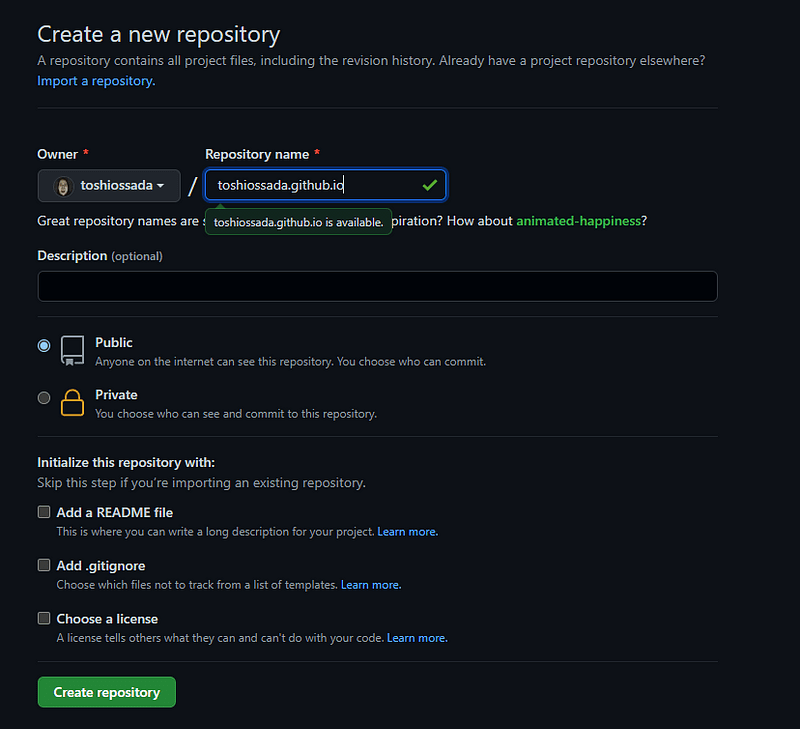This screenshot has width=800, height=729.
Task: Click the 'Create a new repository' heading
Action: 159,35
